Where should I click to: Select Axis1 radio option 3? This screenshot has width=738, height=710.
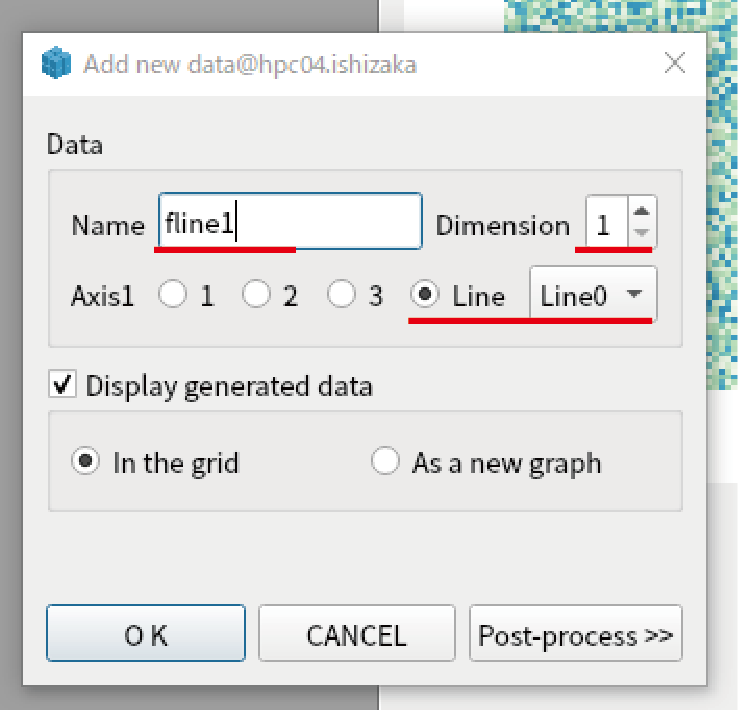[x=341, y=294]
